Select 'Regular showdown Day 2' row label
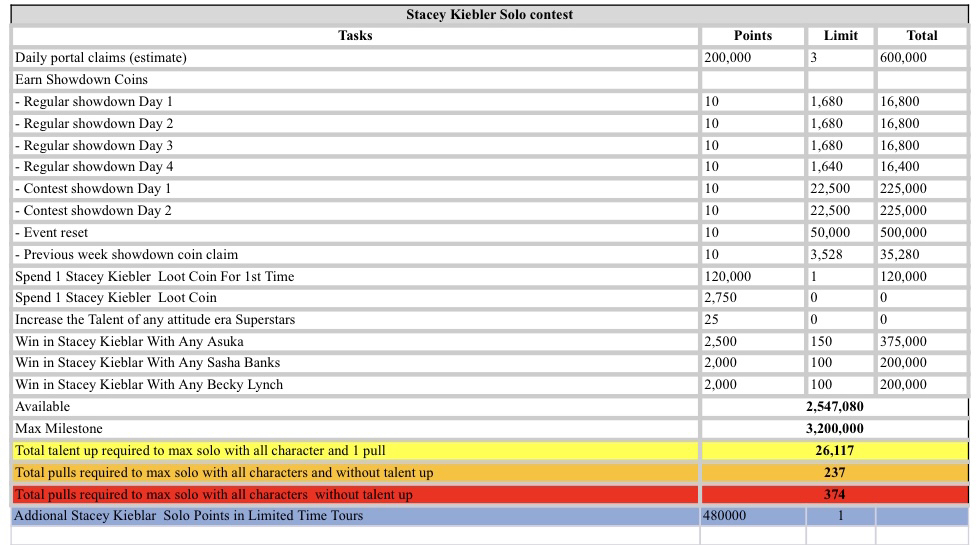 pyautogui.click(x=355, y=123)
